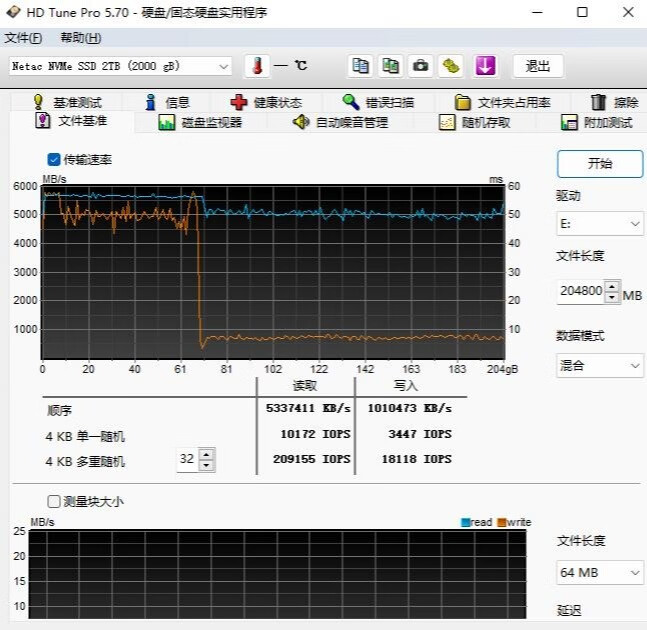
Task: Open the 数据模式 混合 dropdown
Action: (x=600, y=366)
